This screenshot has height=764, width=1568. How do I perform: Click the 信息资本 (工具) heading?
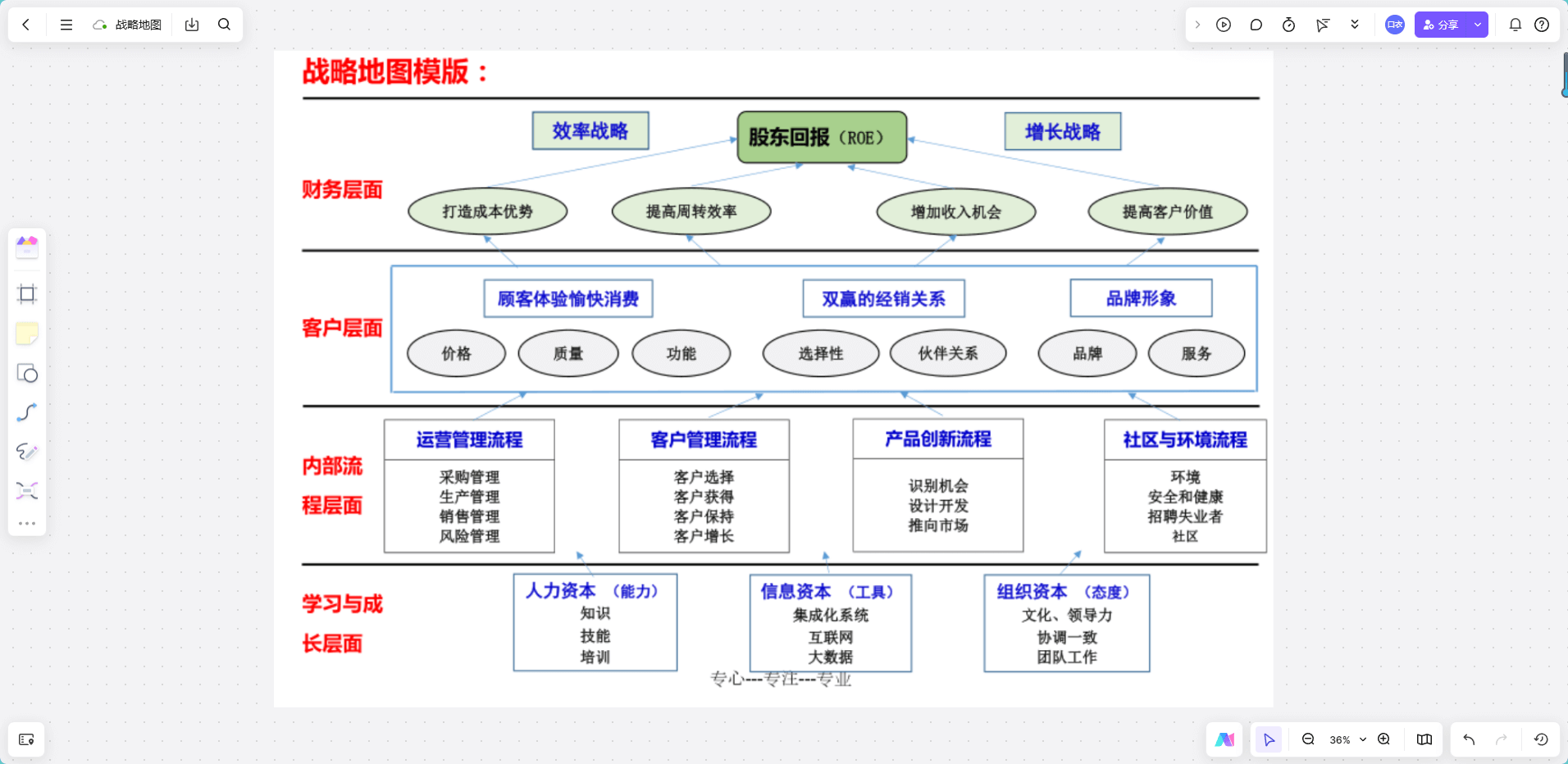[x=827, y=591]
